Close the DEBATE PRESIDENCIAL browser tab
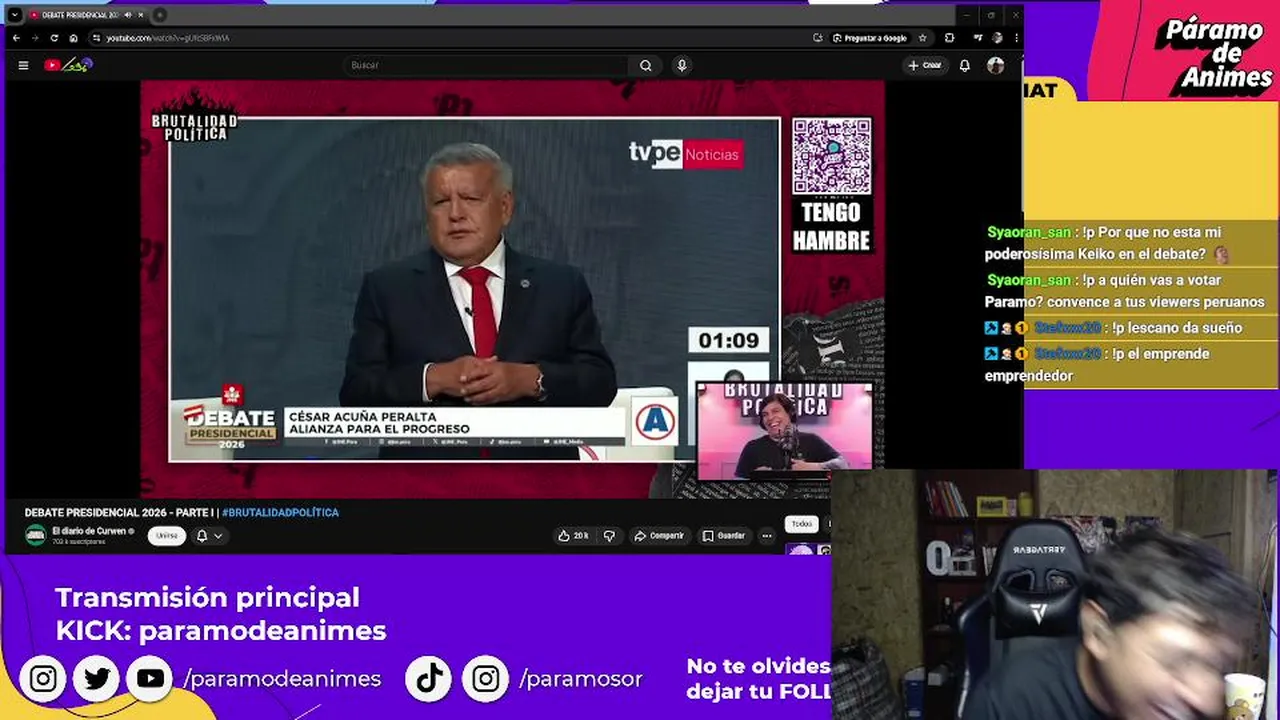1280x720 pixels. click(141, 15)
